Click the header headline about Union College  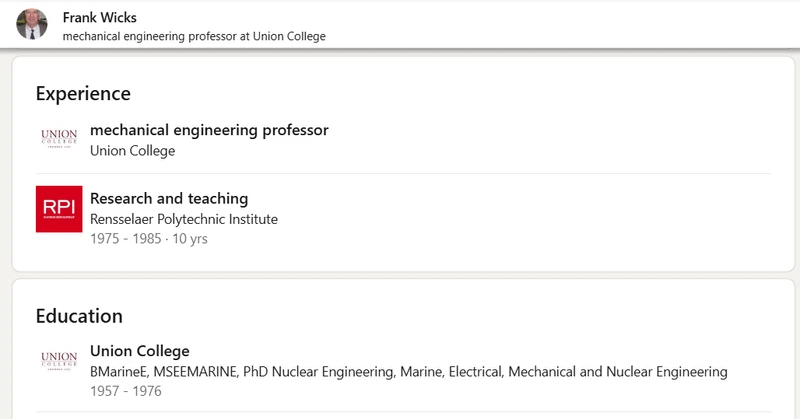pyautogui.click(x=194, y=36)
